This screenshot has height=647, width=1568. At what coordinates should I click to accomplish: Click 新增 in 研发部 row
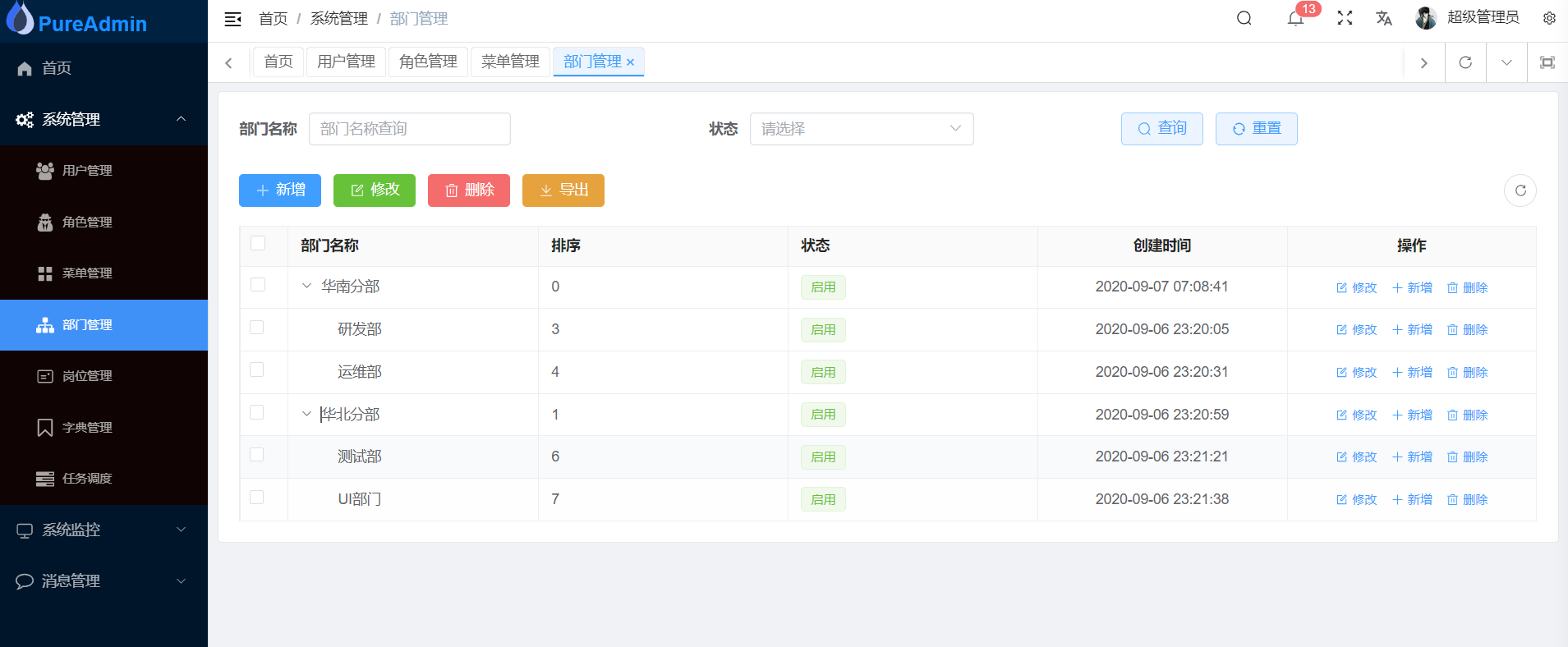1412,330
